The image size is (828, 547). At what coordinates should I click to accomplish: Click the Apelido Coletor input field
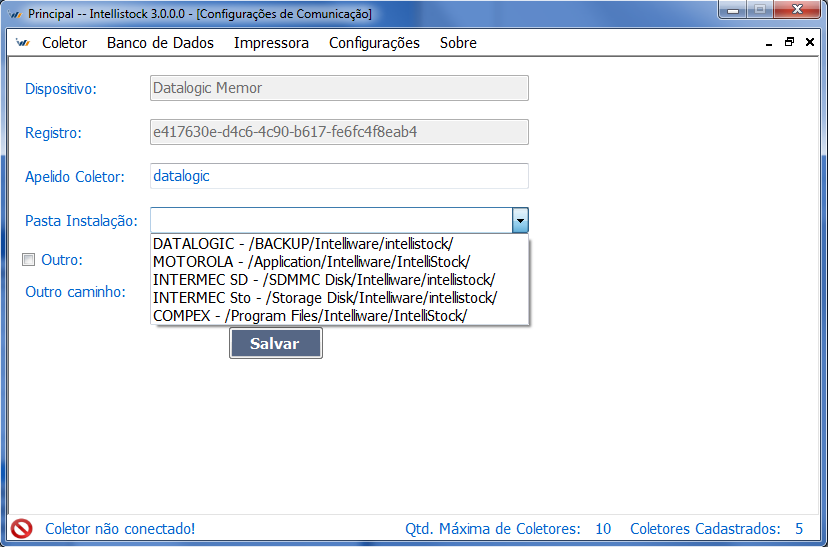tap(340, 176)
